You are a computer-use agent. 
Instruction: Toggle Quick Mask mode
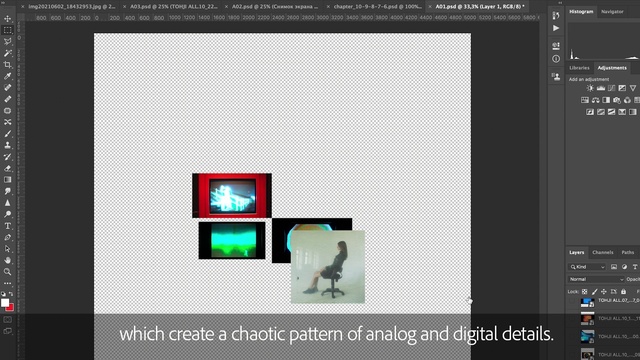coord(7,320)
